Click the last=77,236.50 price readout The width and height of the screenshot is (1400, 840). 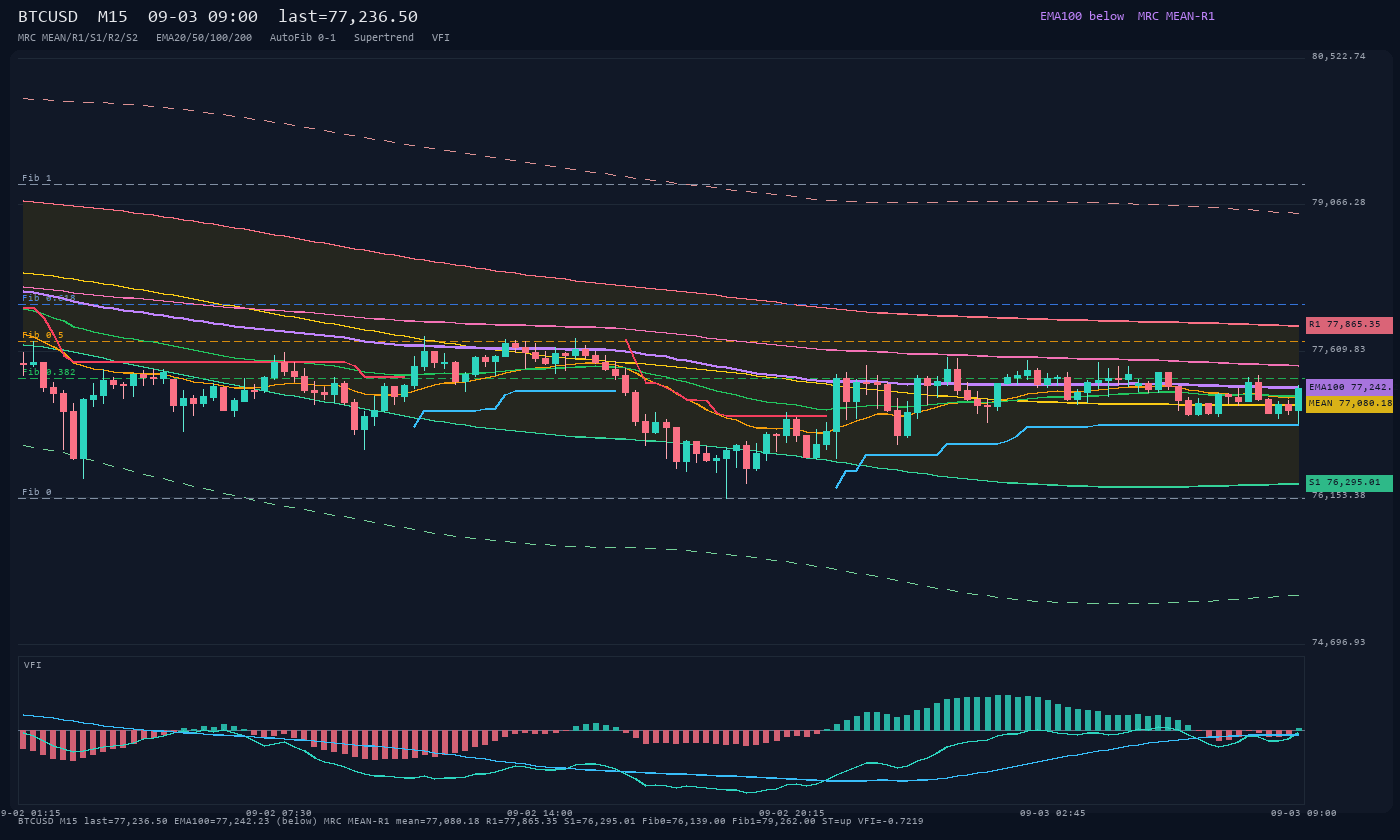348,17
